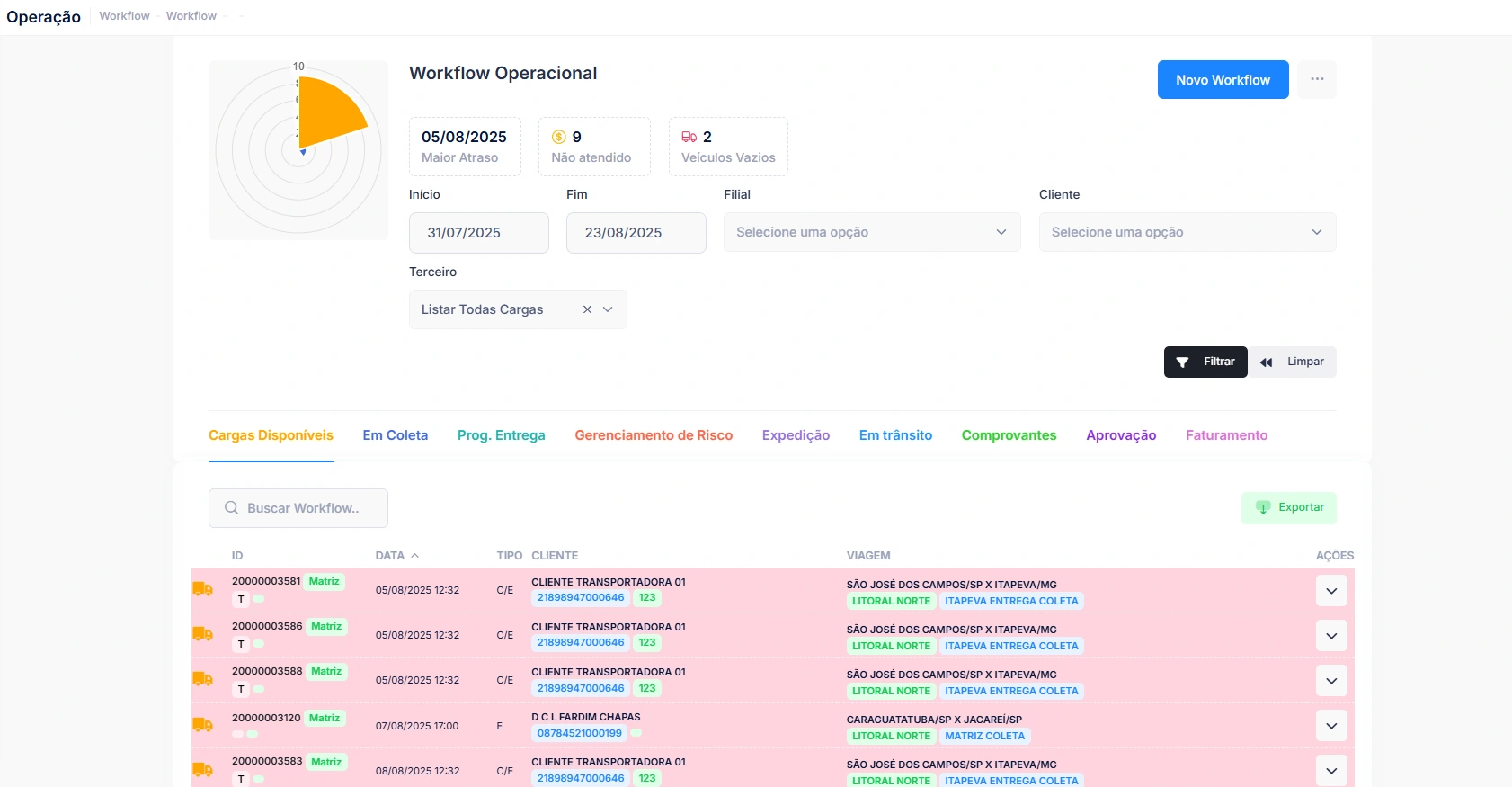This screenshot has height=787, width=1512.
Task: Open the Cliente dropdown
Action: (1187, 232)
